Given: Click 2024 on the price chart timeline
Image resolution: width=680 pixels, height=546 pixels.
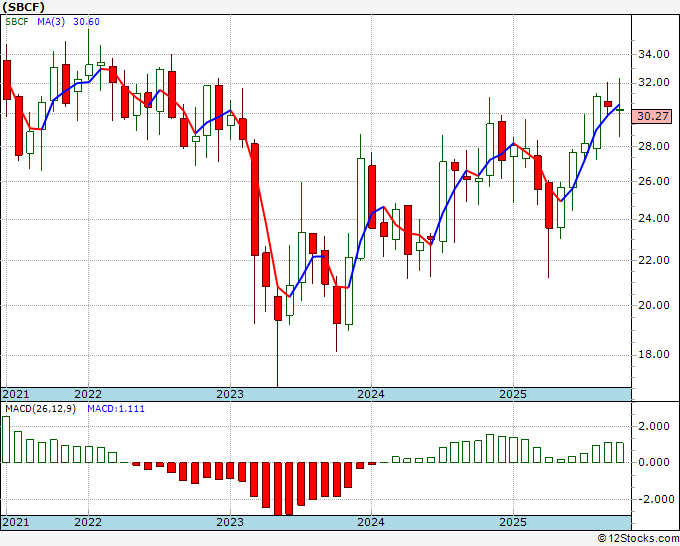Looking at the screenshot, I should (371, 394).
